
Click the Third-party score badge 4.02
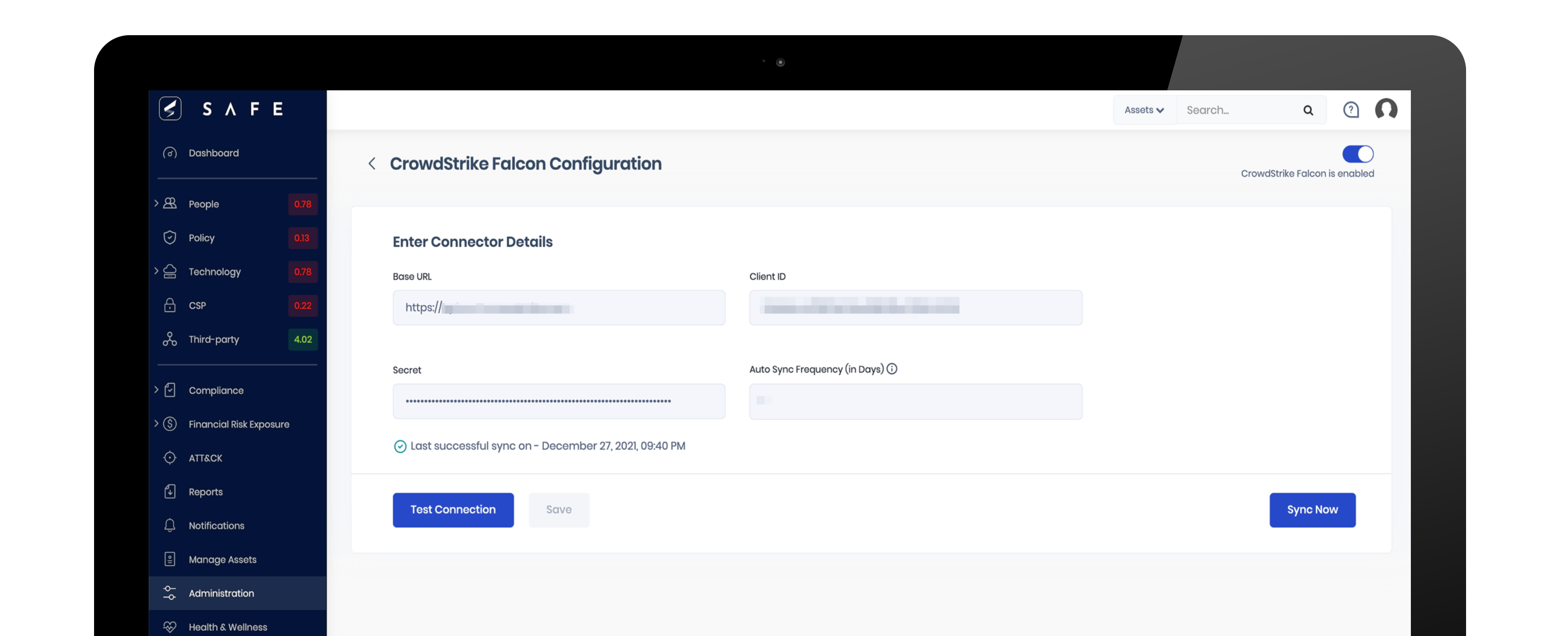pyautogui.click(x=303, y=339)
